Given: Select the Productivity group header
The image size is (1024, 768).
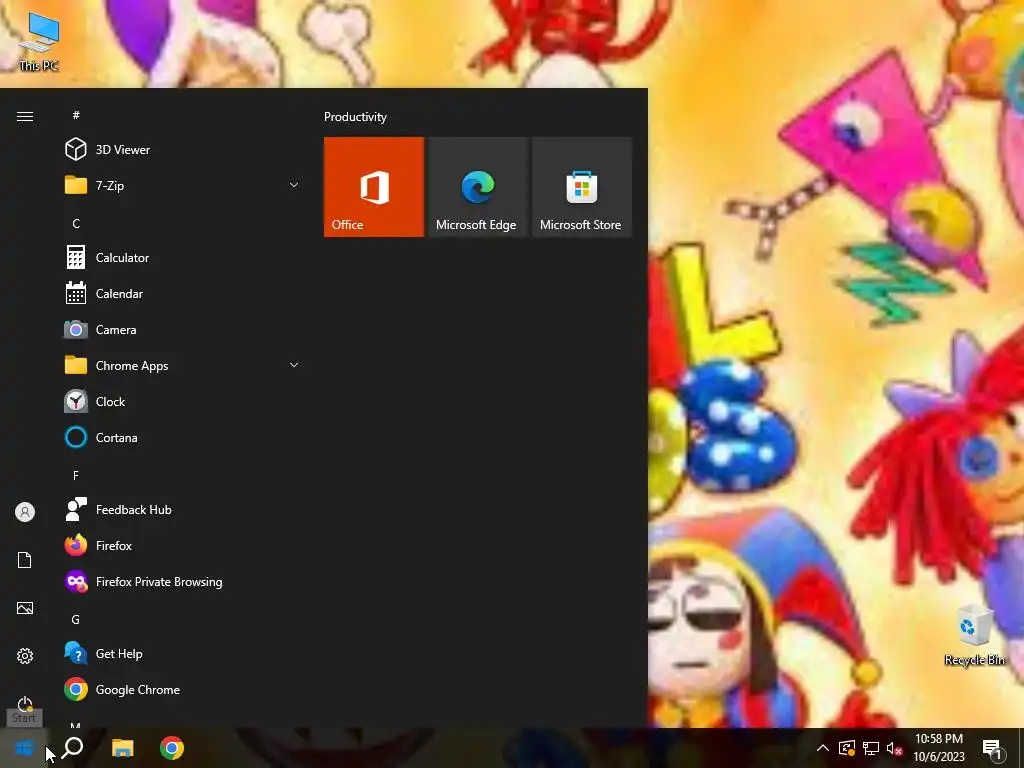Looking at the screenshot, I should pyautogui.click(x=355, y=117).
